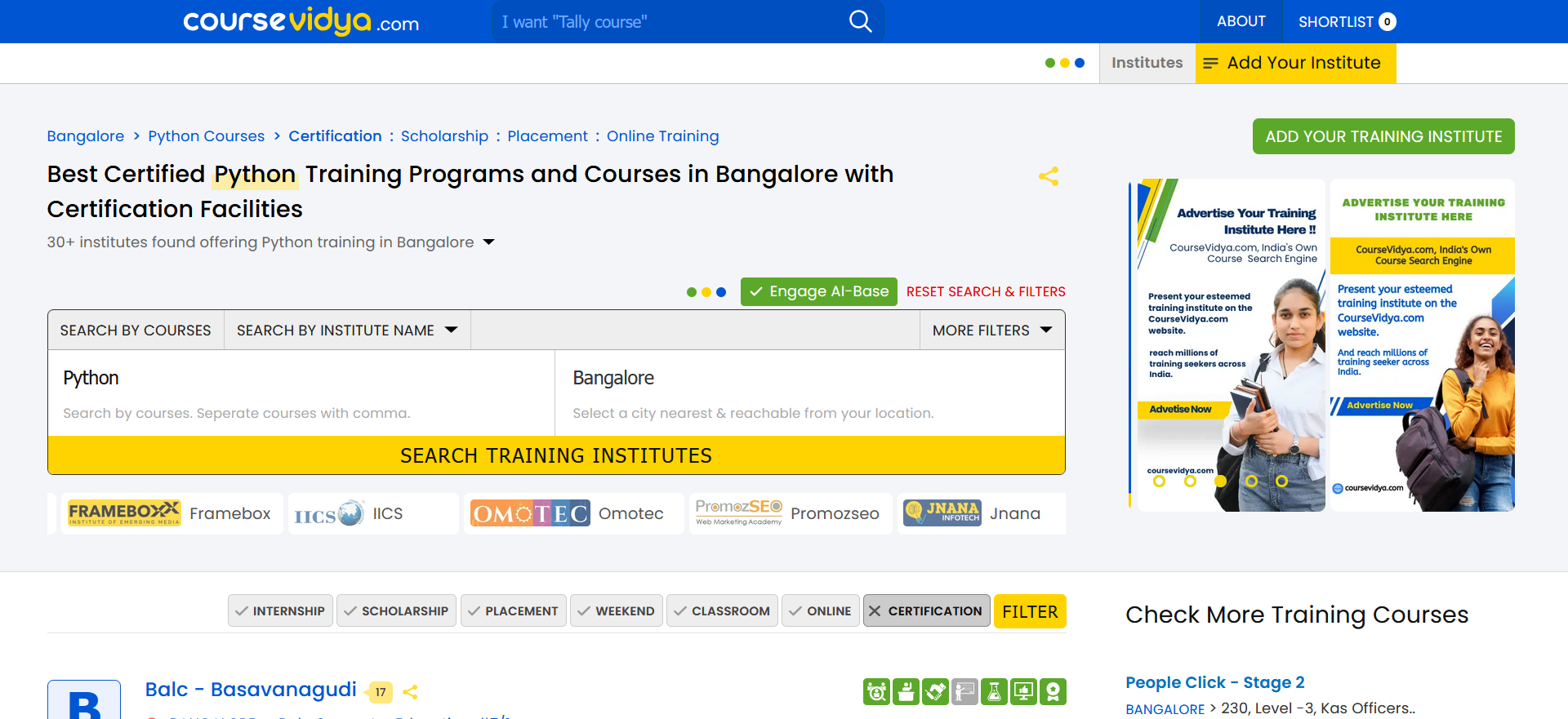Open Search By Institute Name dropdown
This screenshot has height=719, width=1568.
coord(347,331)
